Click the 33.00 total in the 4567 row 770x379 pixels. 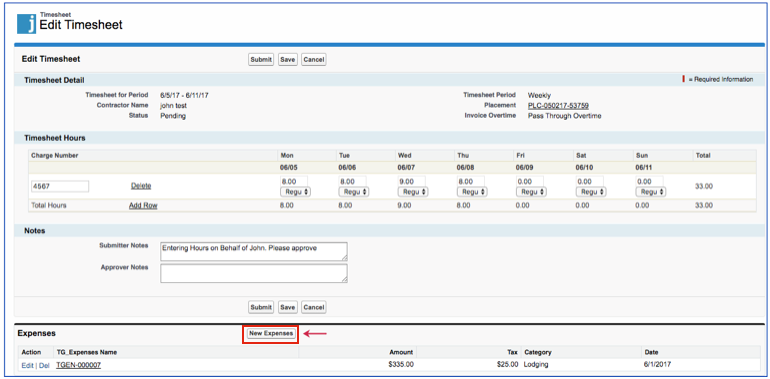point(704,187)
